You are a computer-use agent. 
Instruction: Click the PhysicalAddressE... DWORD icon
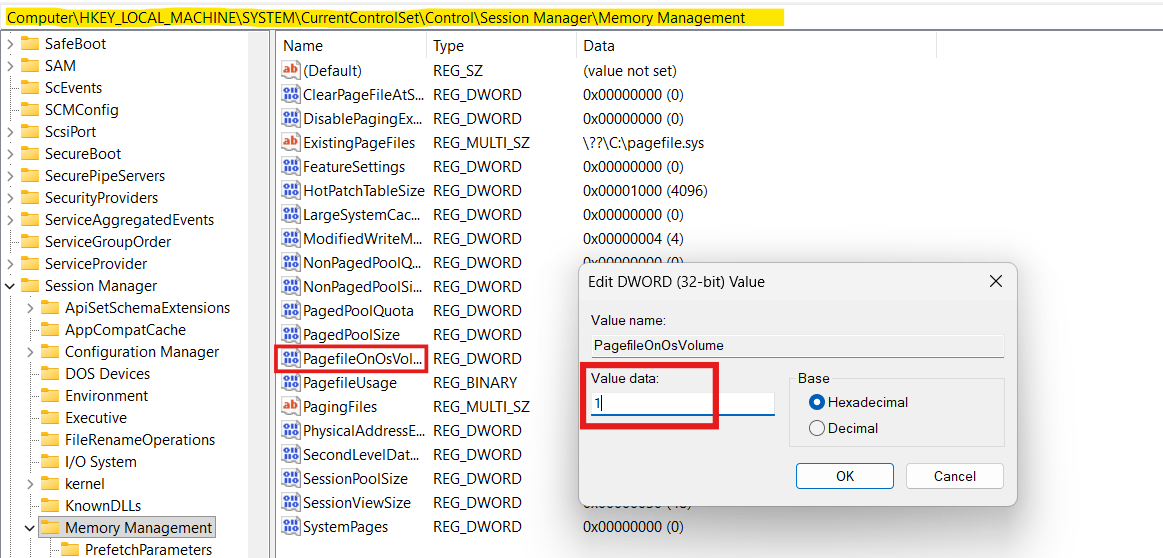(290, 430)
